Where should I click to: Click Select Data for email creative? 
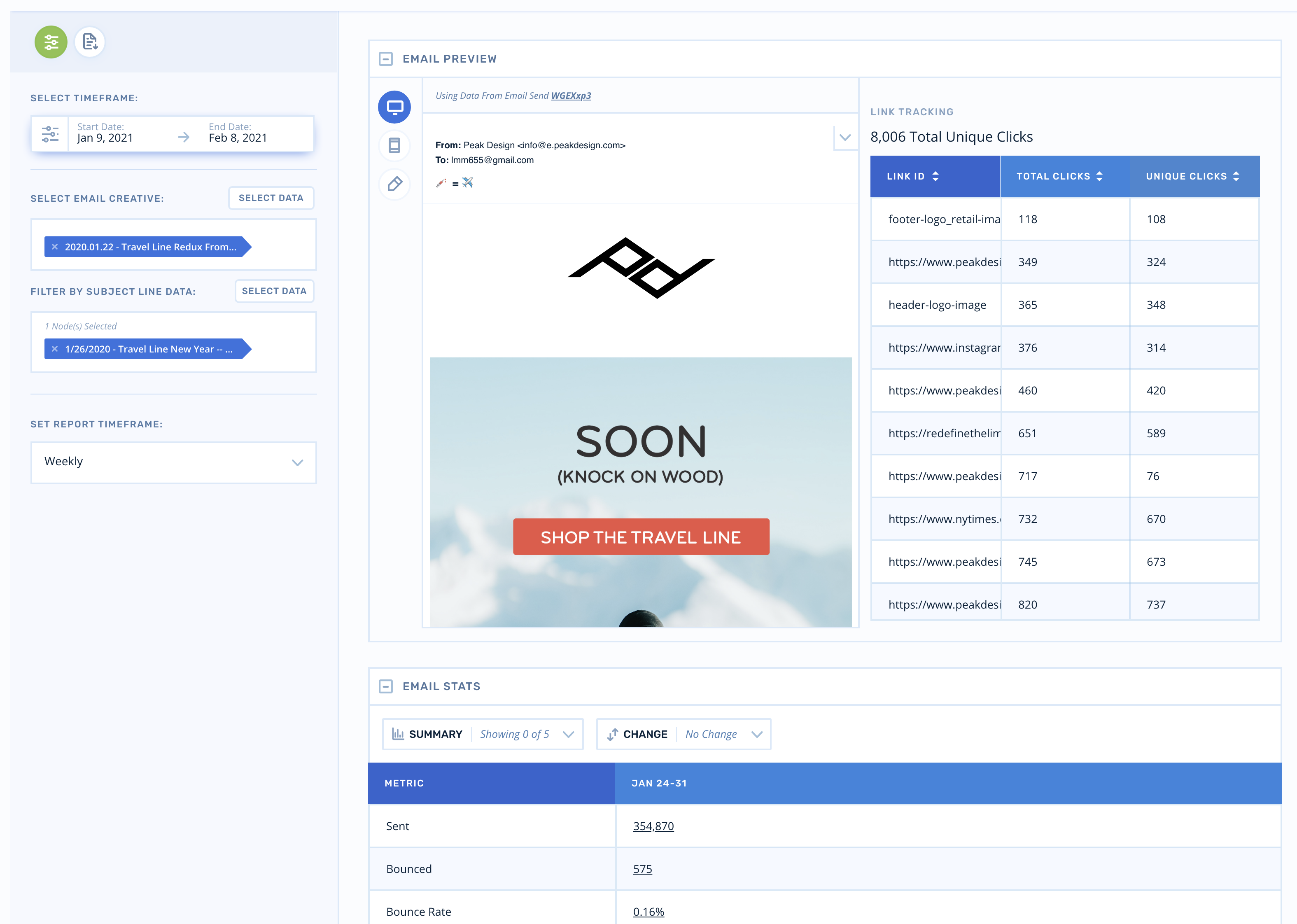click(x=271, y=198)
